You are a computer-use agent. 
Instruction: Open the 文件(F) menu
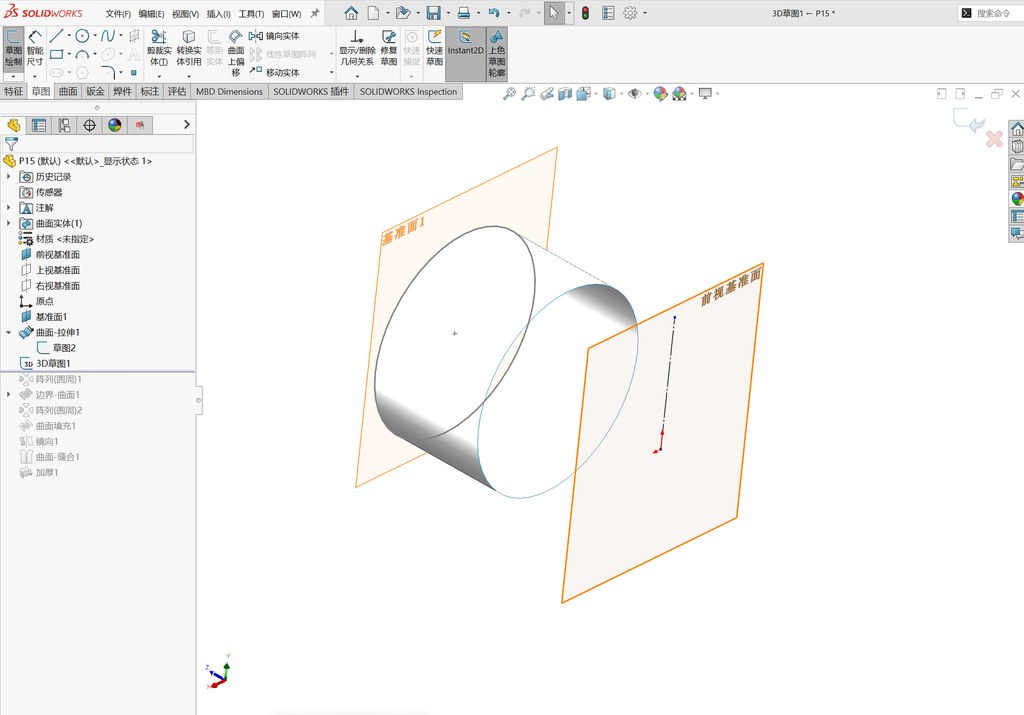tap(118, 14)
